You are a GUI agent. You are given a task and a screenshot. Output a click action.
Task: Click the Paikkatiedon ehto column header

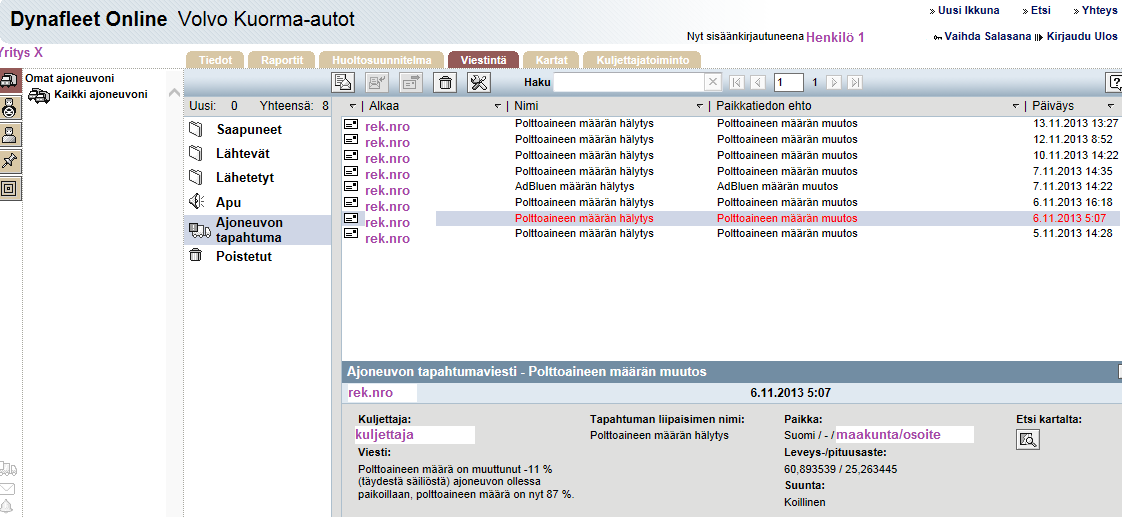(x=764, y=106)
